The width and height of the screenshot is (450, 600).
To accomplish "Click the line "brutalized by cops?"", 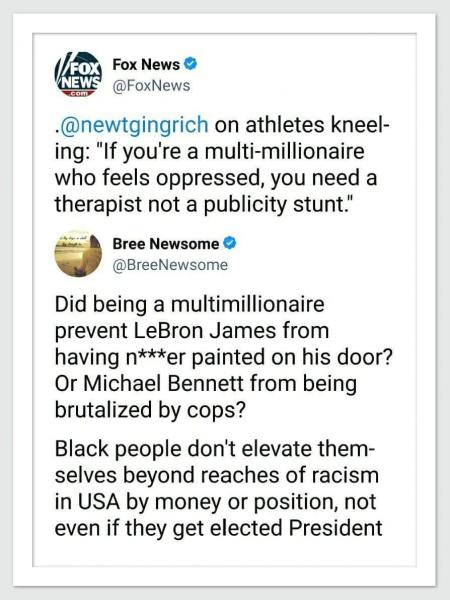I will click(x=150, y=410).
